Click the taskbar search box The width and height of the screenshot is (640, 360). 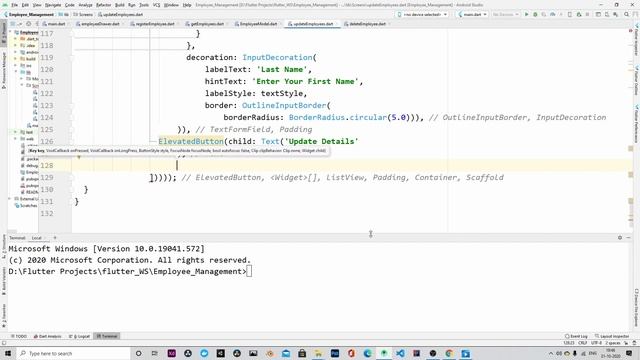pyautogui.click(x=73, y=353)
